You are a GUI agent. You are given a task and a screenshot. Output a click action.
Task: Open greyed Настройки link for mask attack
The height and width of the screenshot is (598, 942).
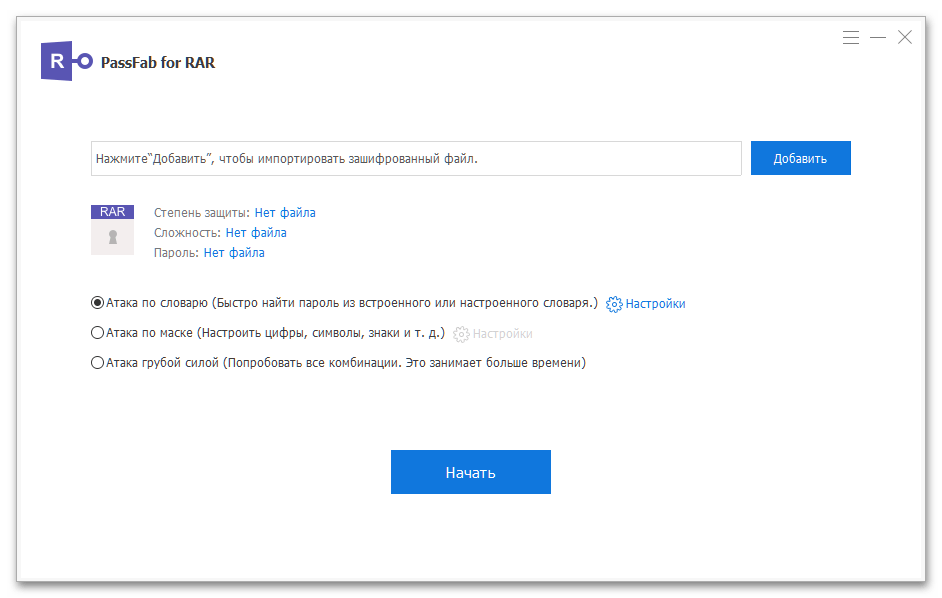[502, 334]
